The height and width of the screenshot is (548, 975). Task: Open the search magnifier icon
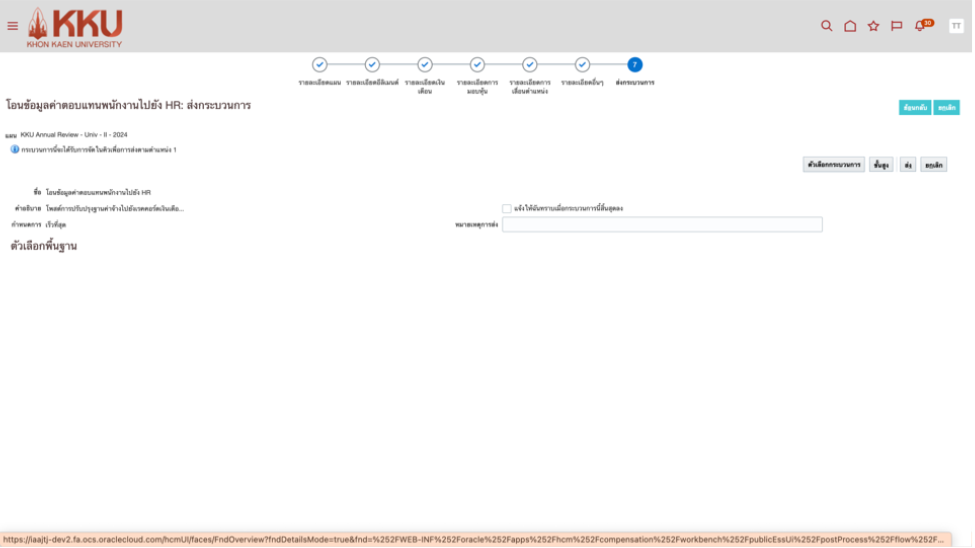point(826,26)
